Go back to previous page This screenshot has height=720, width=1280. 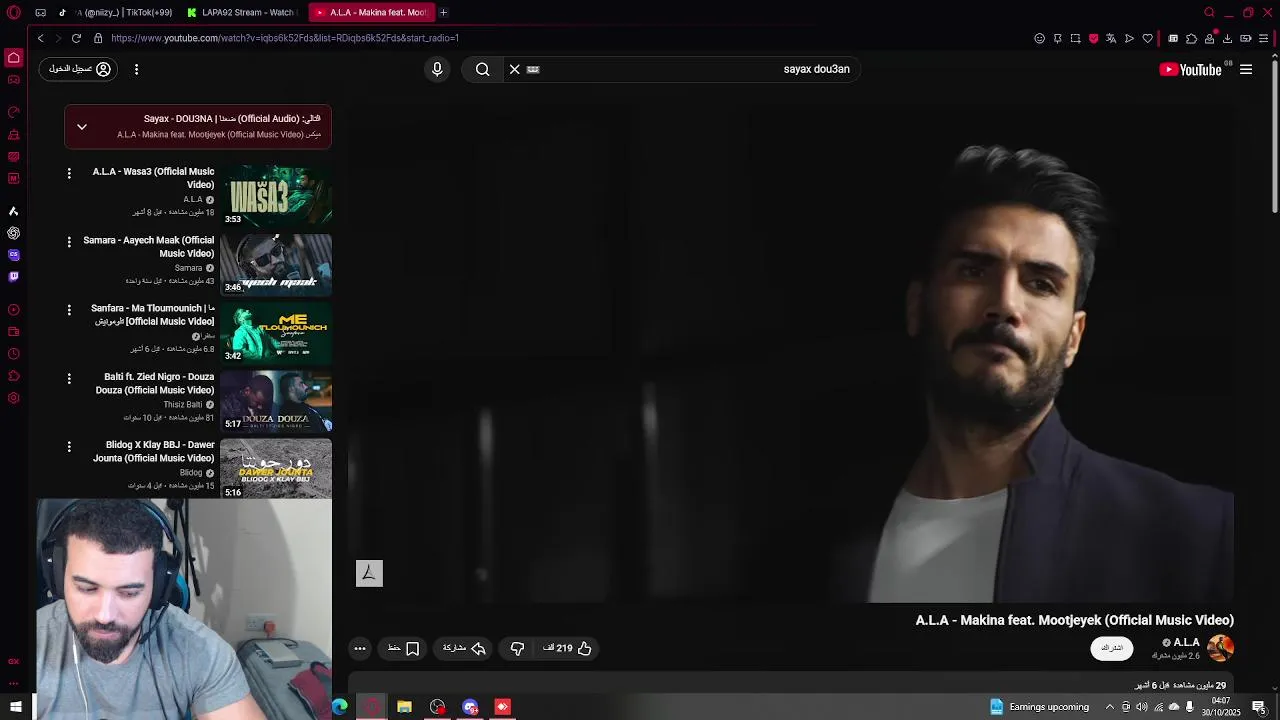(x=40, y=38)
